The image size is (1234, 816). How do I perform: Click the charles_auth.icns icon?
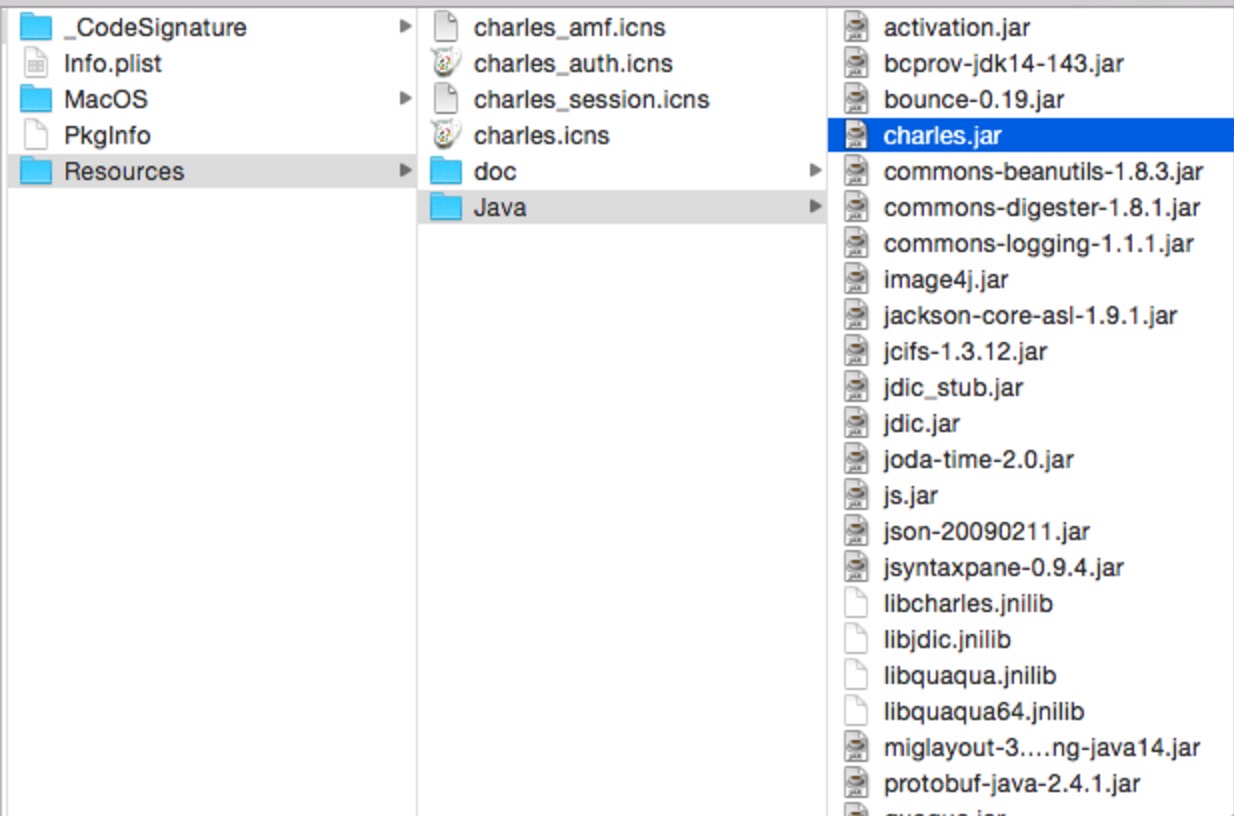(446, 63)
